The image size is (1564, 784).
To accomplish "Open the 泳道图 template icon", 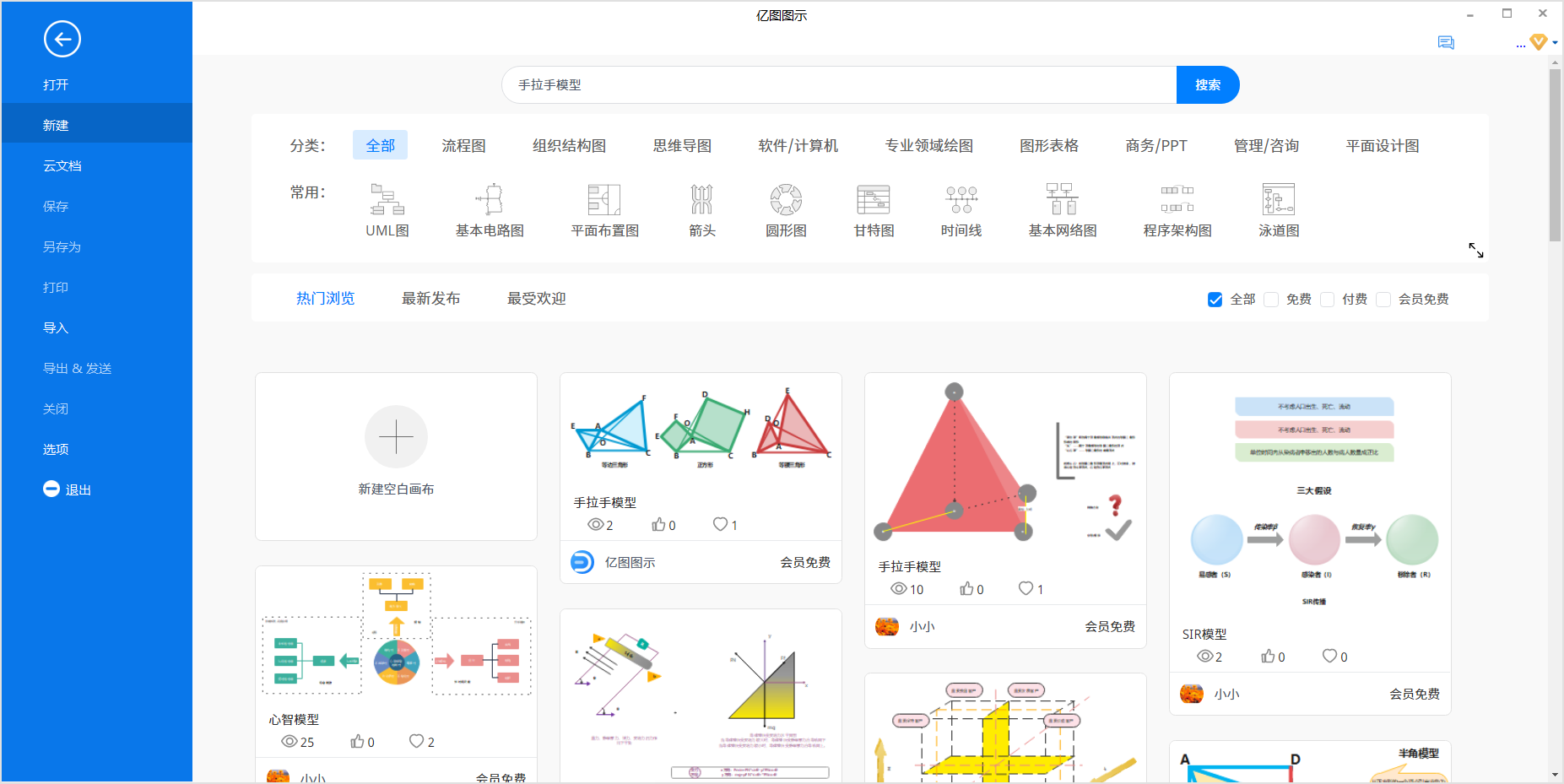I will (1279, 200).
